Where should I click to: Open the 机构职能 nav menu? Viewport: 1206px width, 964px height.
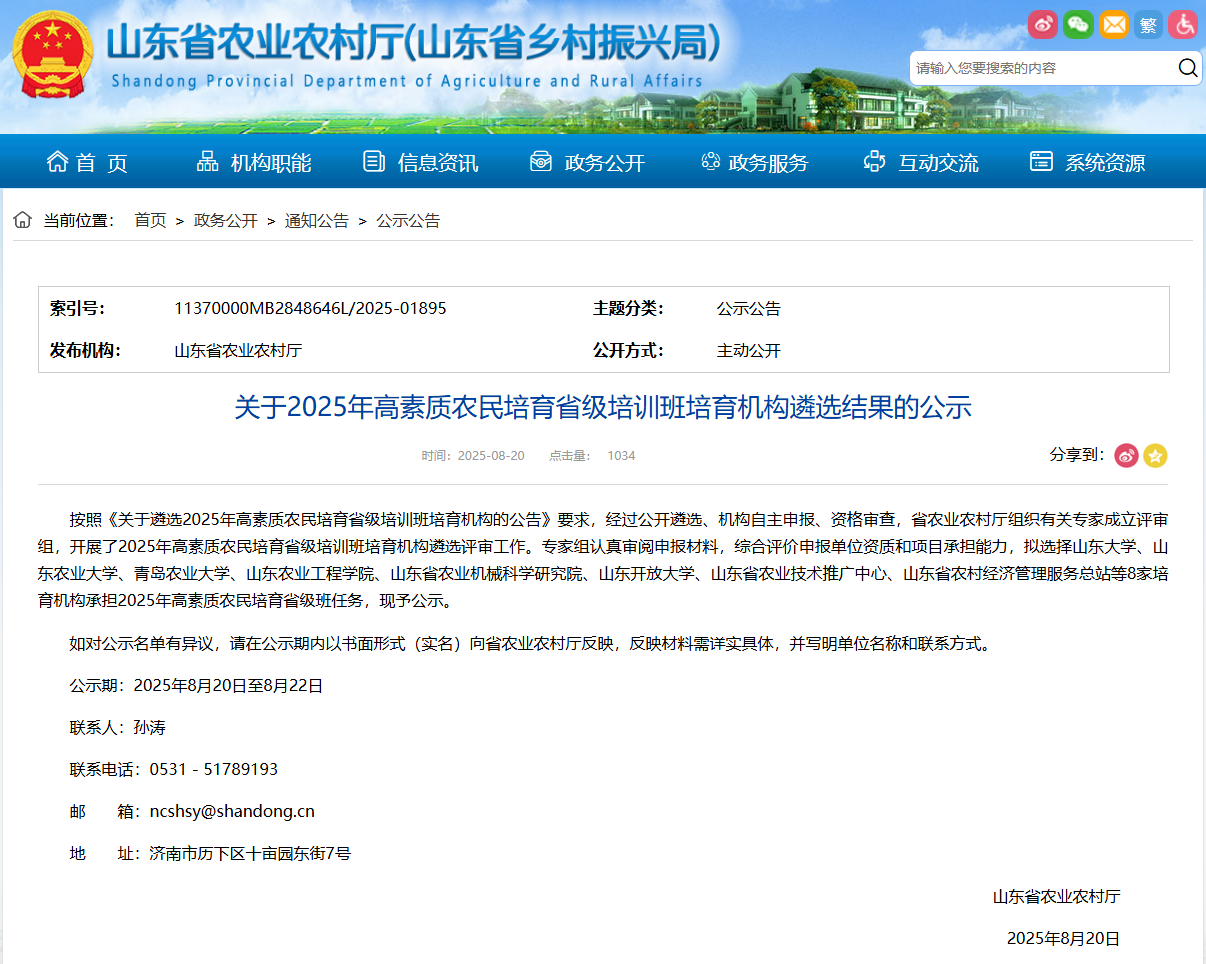coord(271,163)
